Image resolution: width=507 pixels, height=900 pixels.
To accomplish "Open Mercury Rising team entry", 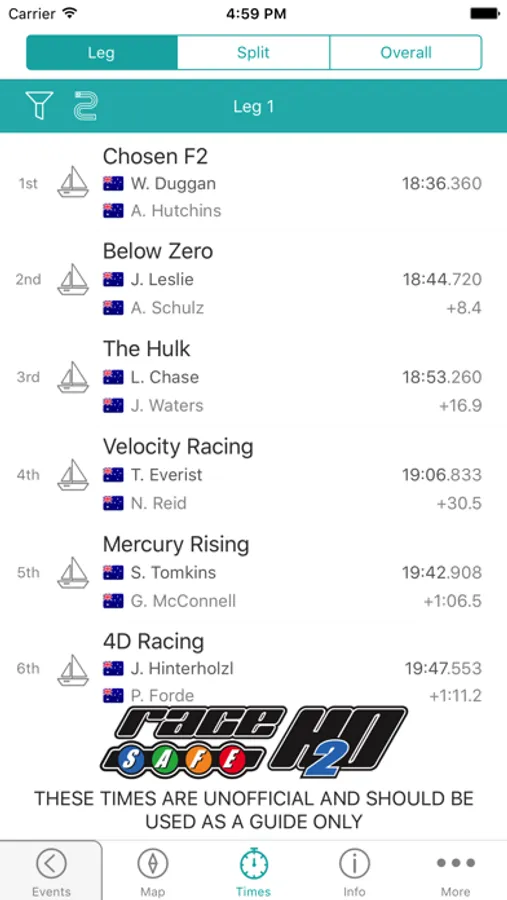I will pos(253,572).
